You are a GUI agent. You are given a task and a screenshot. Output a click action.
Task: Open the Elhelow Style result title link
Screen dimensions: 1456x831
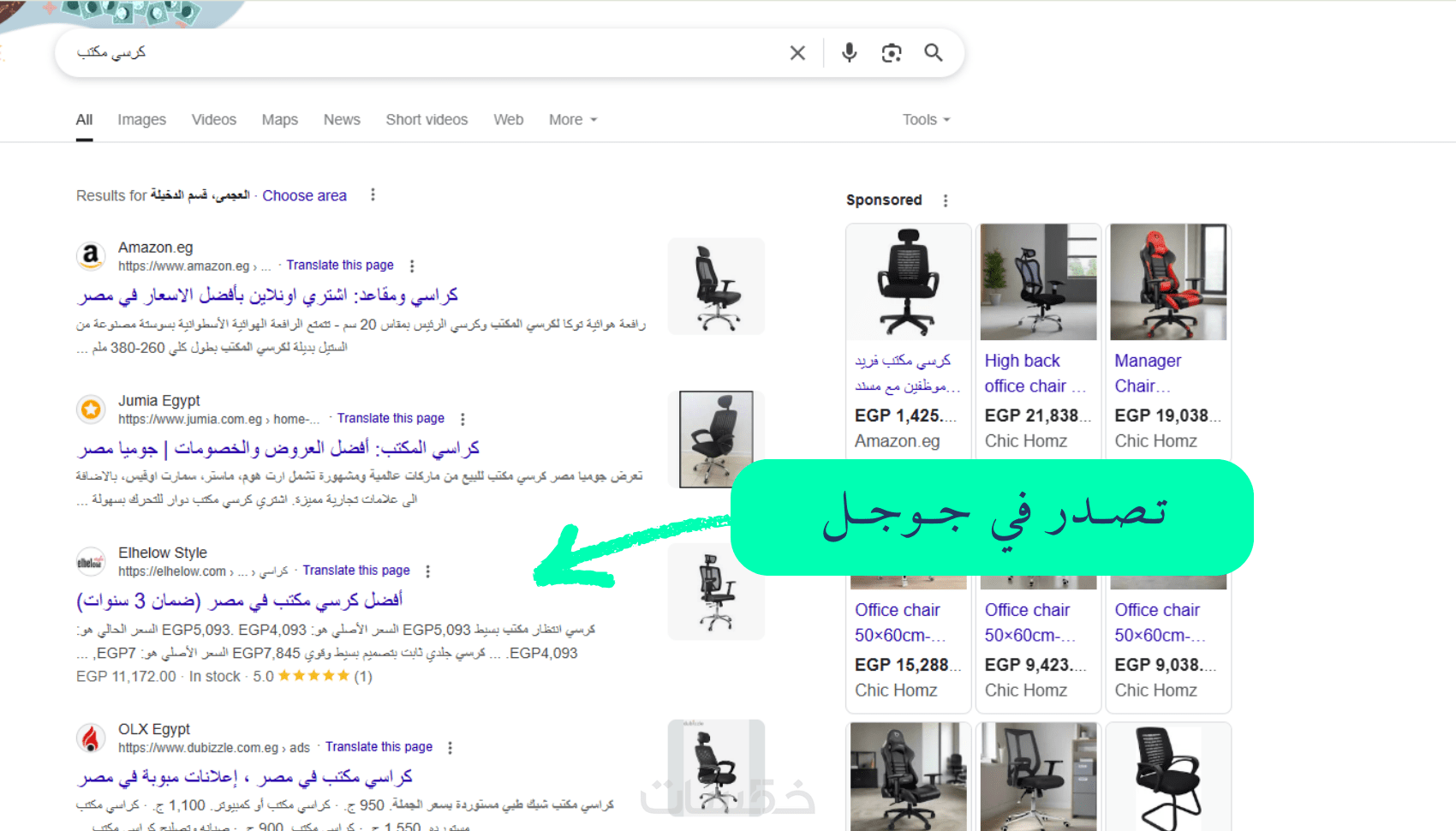240,601
